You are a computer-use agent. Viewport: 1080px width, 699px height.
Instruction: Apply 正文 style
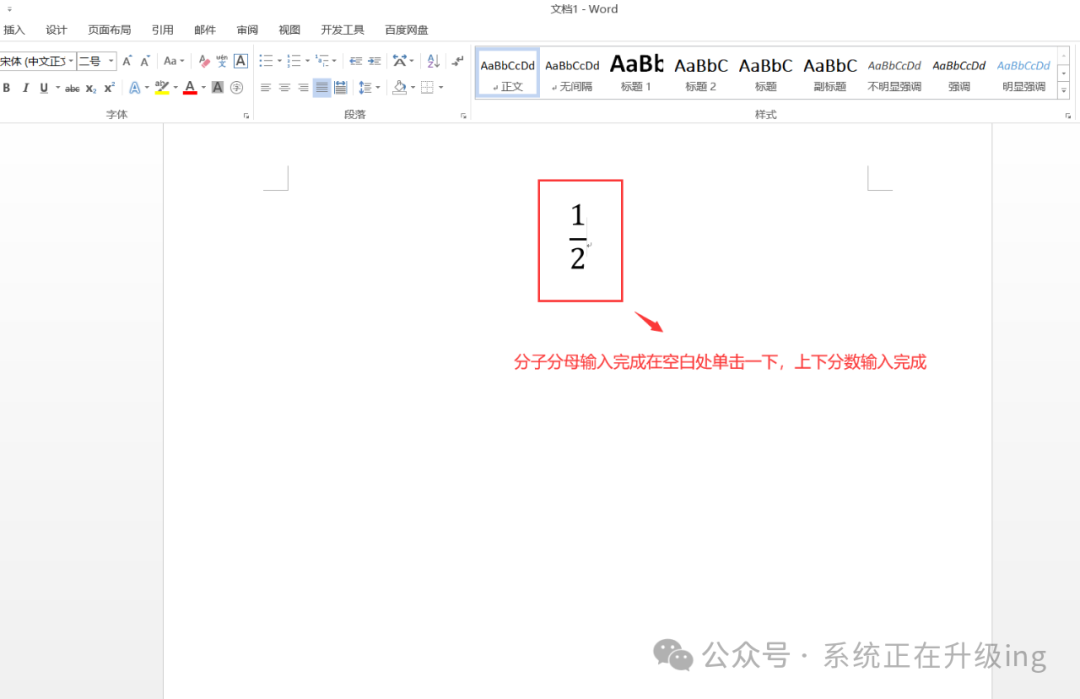[x=508, y=73]
